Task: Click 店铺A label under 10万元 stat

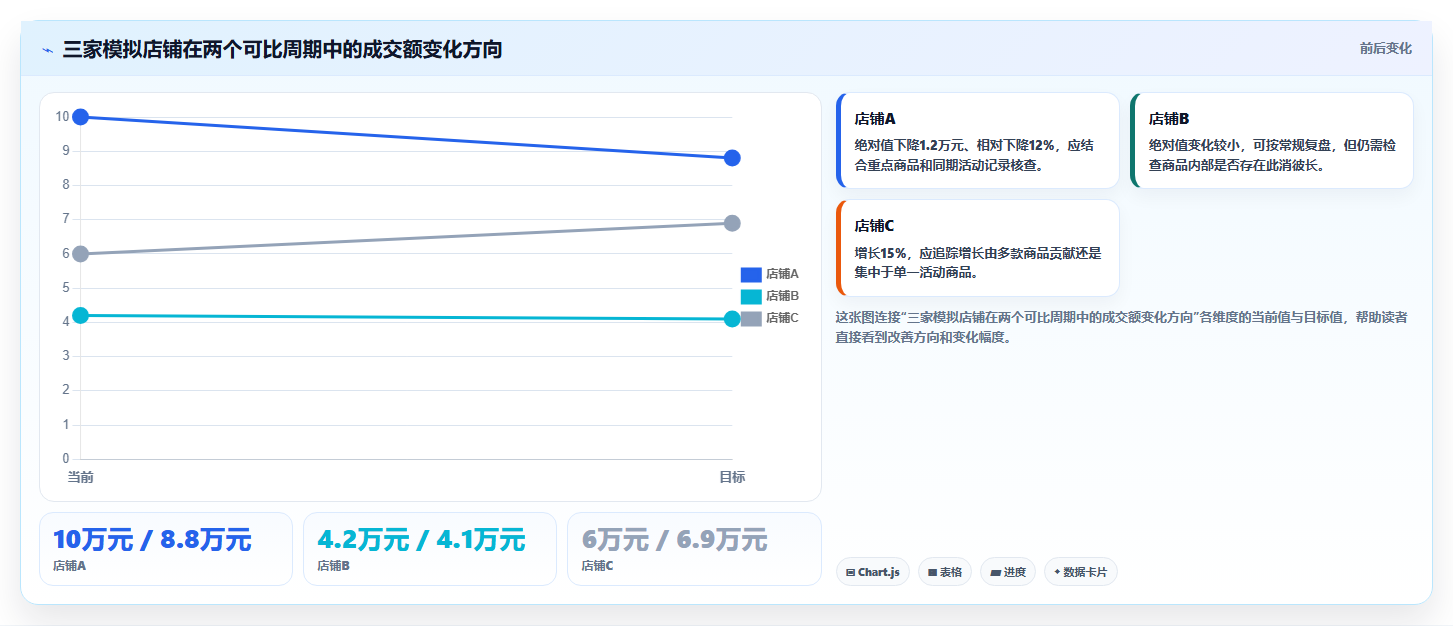Action: click(69, 566)
